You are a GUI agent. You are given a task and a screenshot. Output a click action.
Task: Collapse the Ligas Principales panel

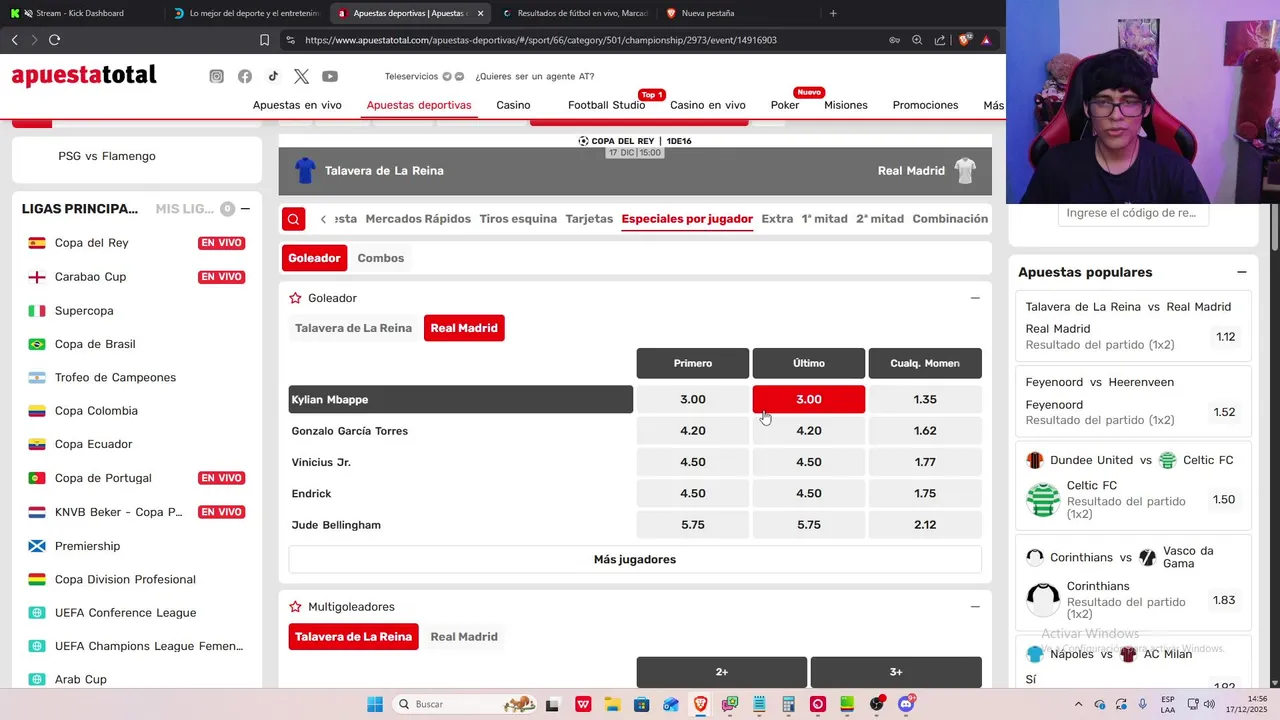click(x=245, y=209)
